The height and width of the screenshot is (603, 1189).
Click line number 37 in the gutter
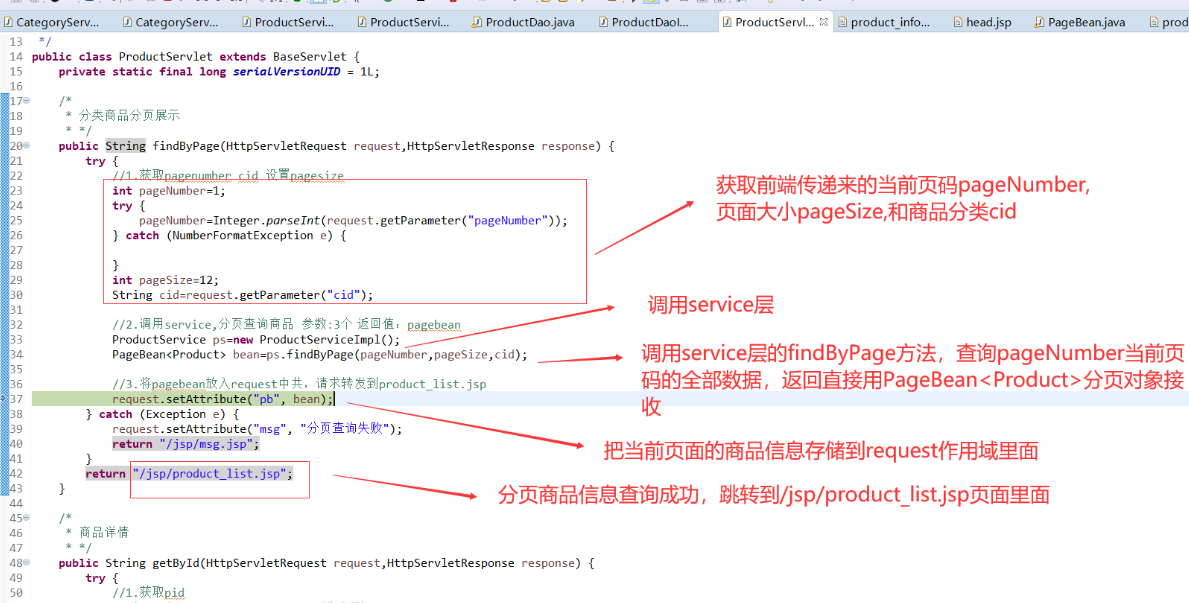(x=16, y=399)
